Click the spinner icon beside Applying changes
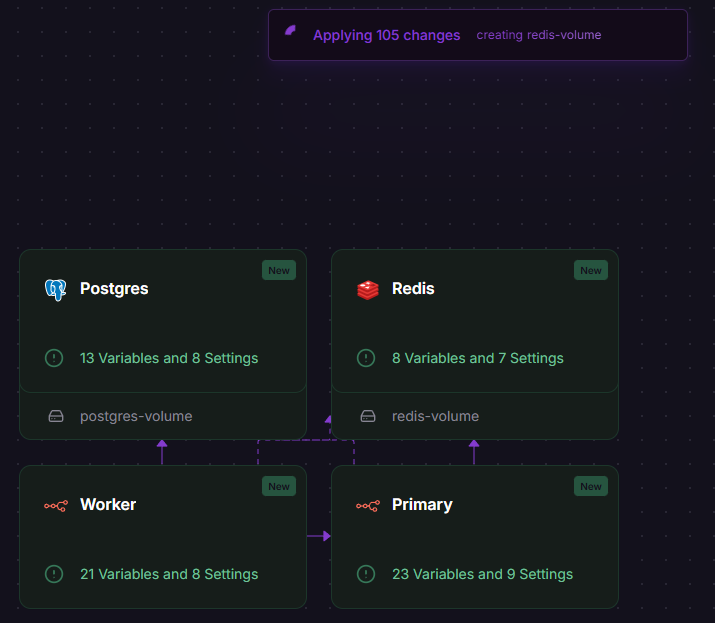This screenshot has height=623, width=715. point(290,31)
